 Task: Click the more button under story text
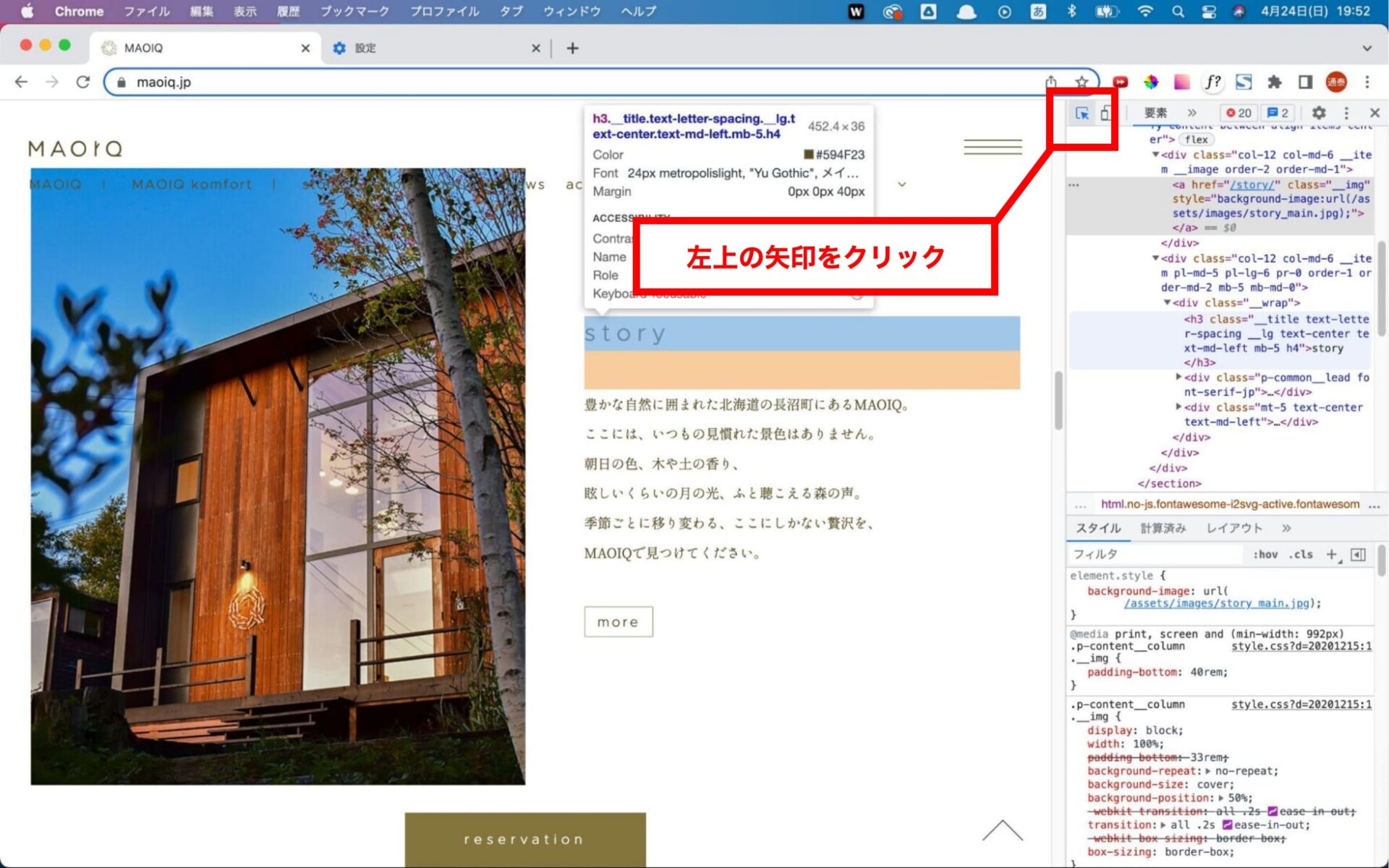(x=618, y=621)
